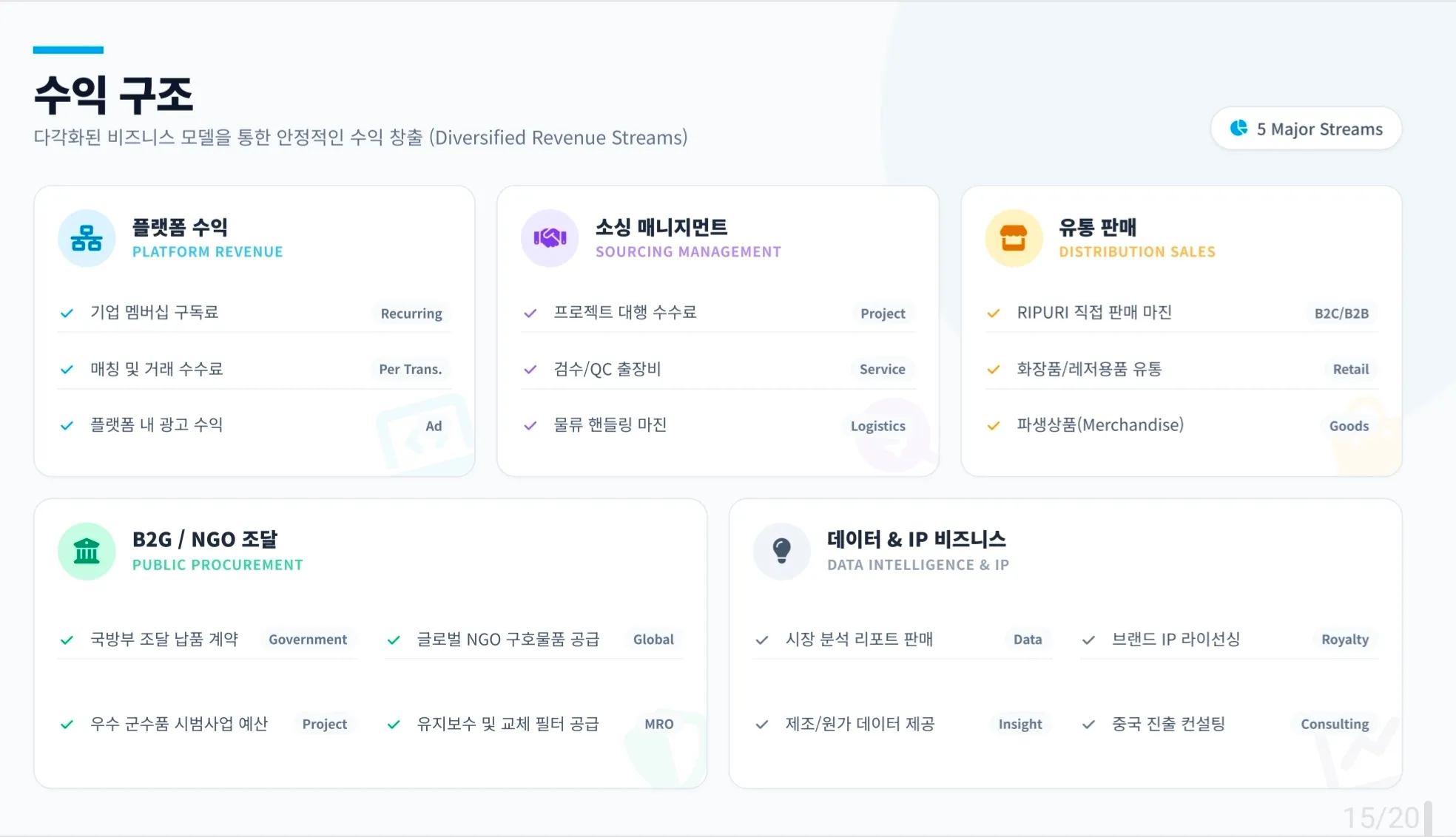
Task: Select the B2C/B2B tag
Action: [x=1341, y=314]
